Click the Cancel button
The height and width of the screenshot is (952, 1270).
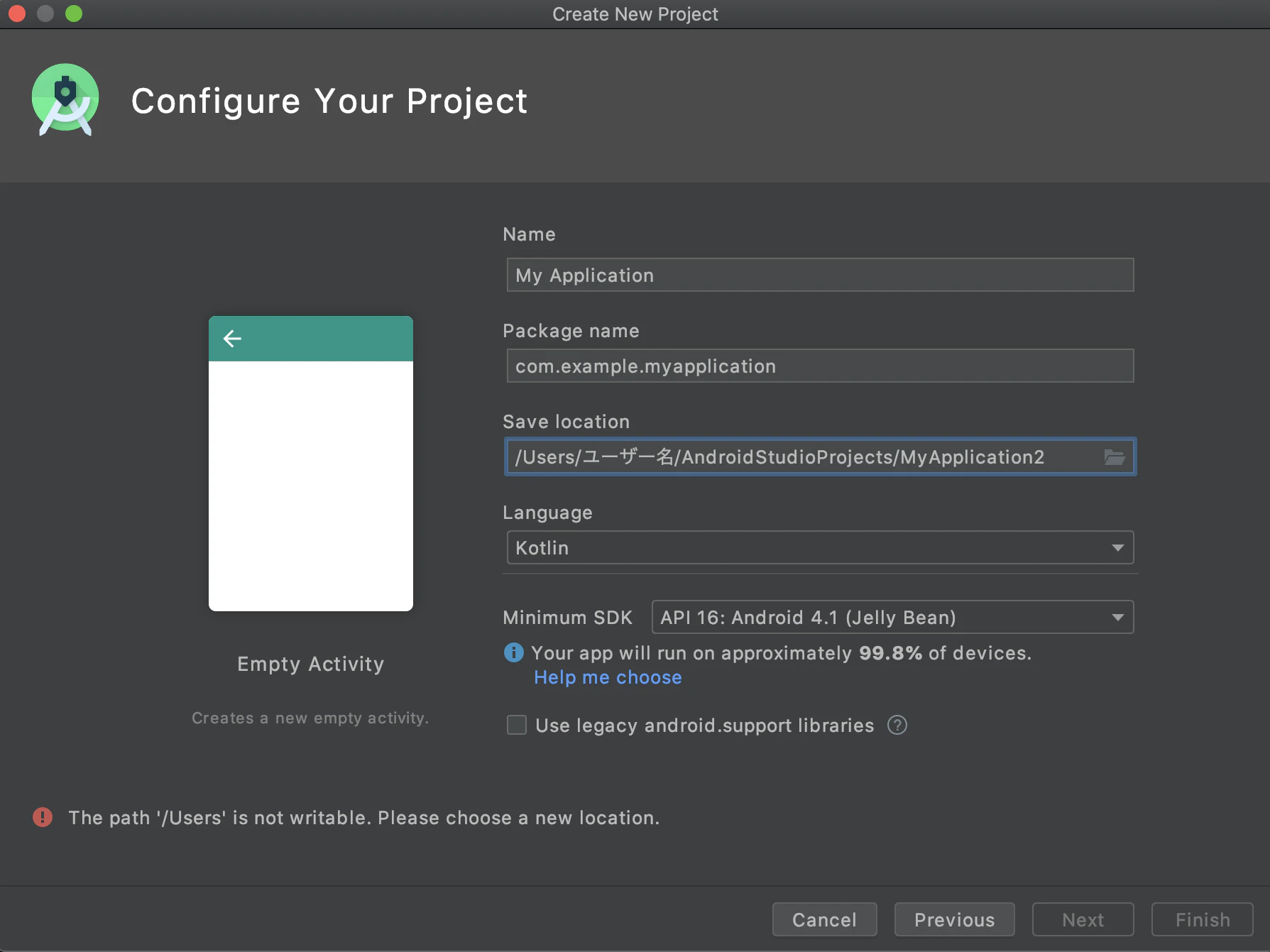click(x=824, y=919)
